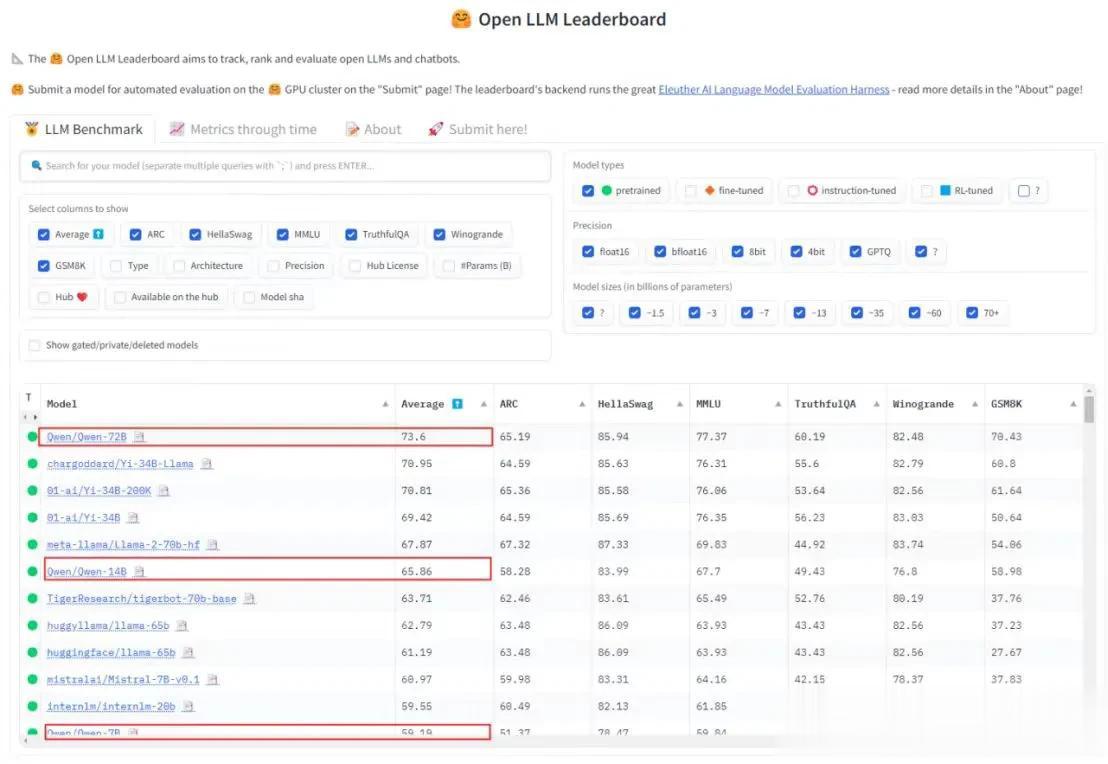Click details icon next to huggyllama/llama-65b

point(182,625)
